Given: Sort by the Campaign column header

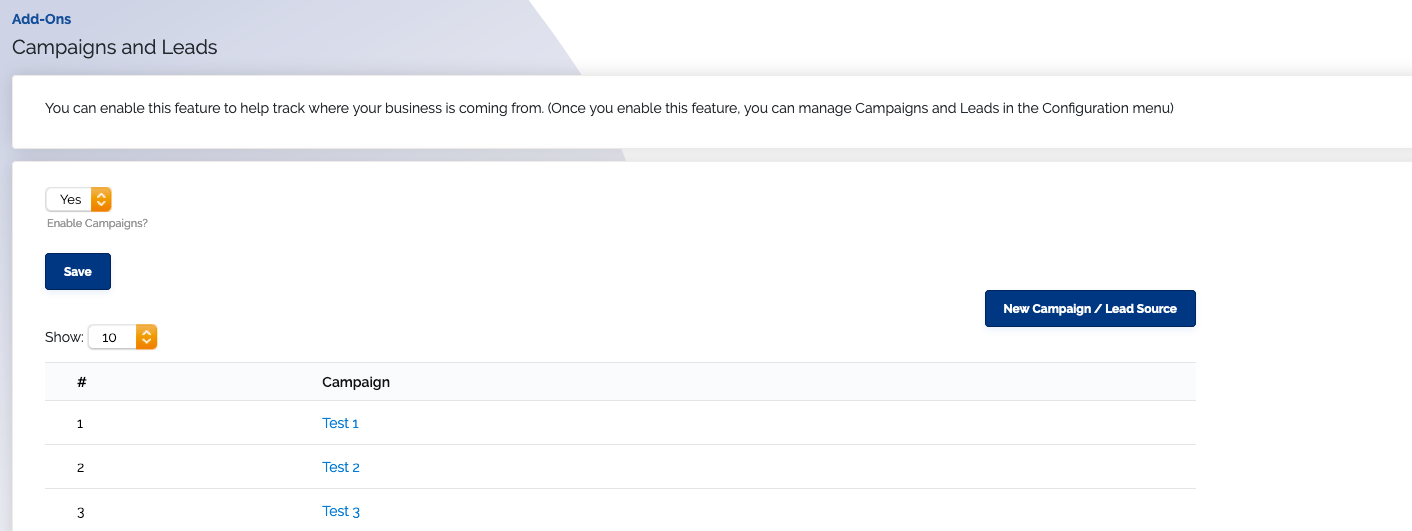Looking at the screenshot, I should [x=356, y=382].
